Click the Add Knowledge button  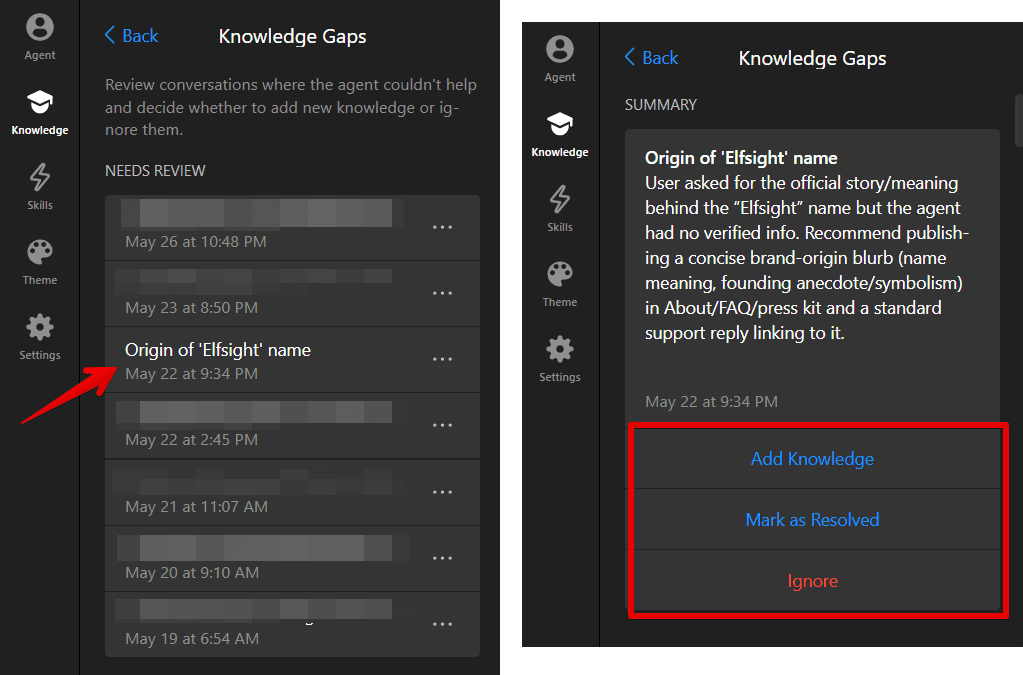point(812,458)
